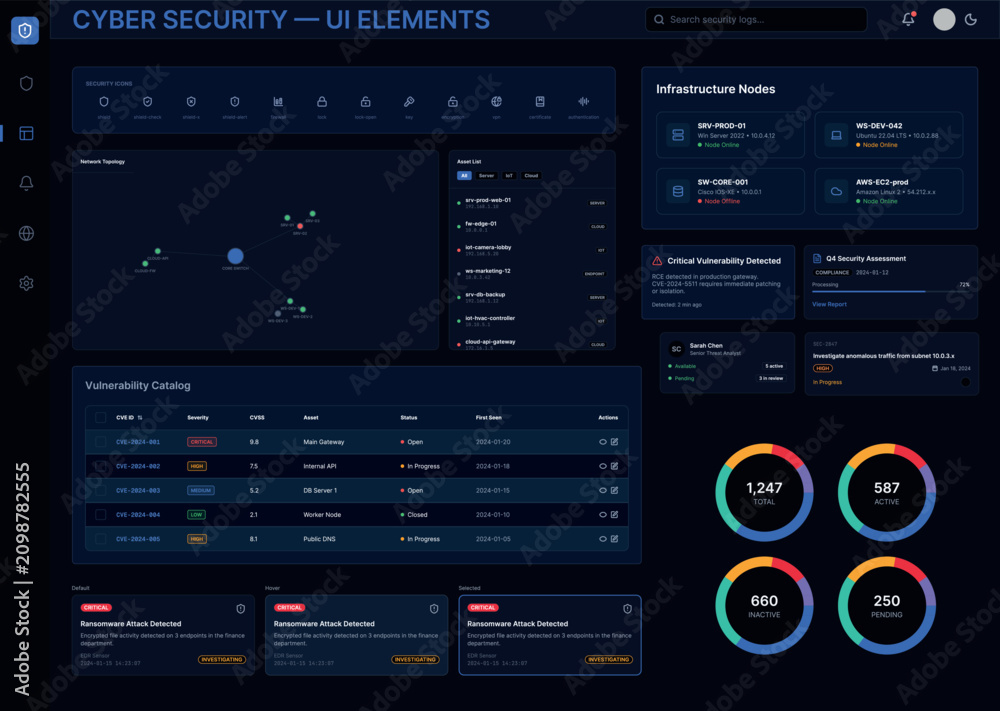Click the Search security logs field
1000x711 pixels.
(x=756, y=20)
